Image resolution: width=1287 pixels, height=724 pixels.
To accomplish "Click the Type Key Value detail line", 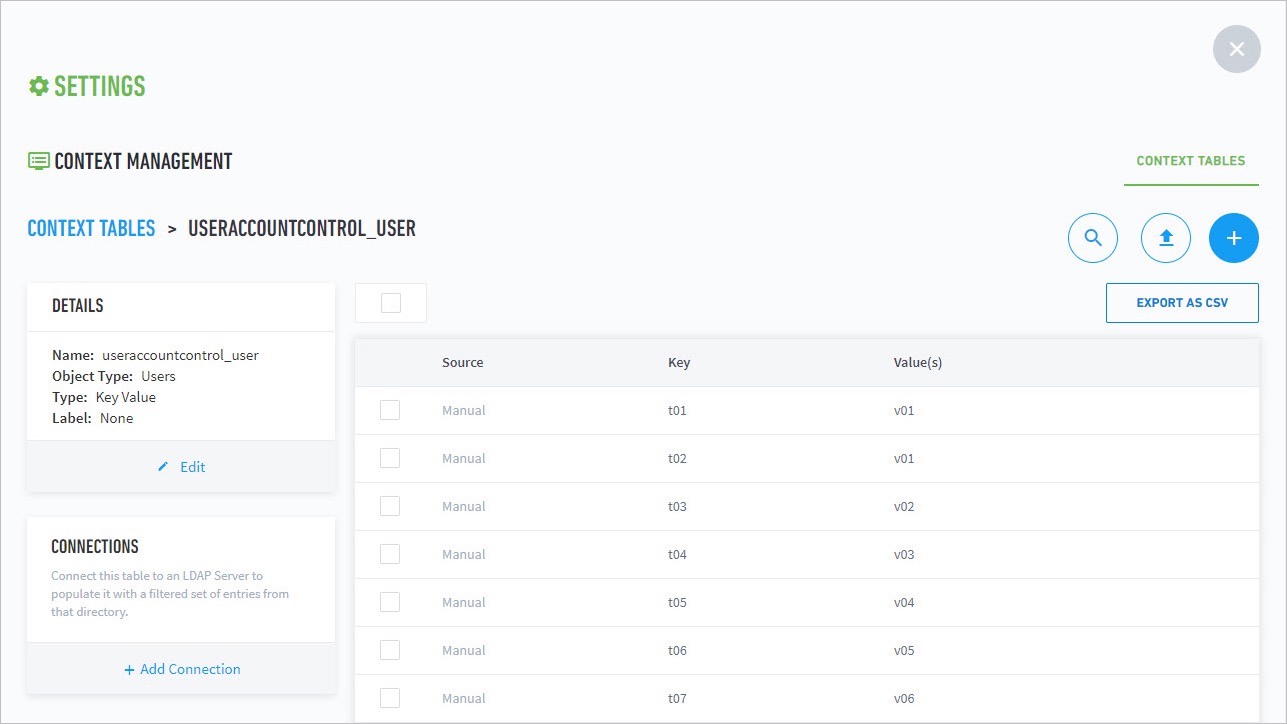I will (104, 397).
